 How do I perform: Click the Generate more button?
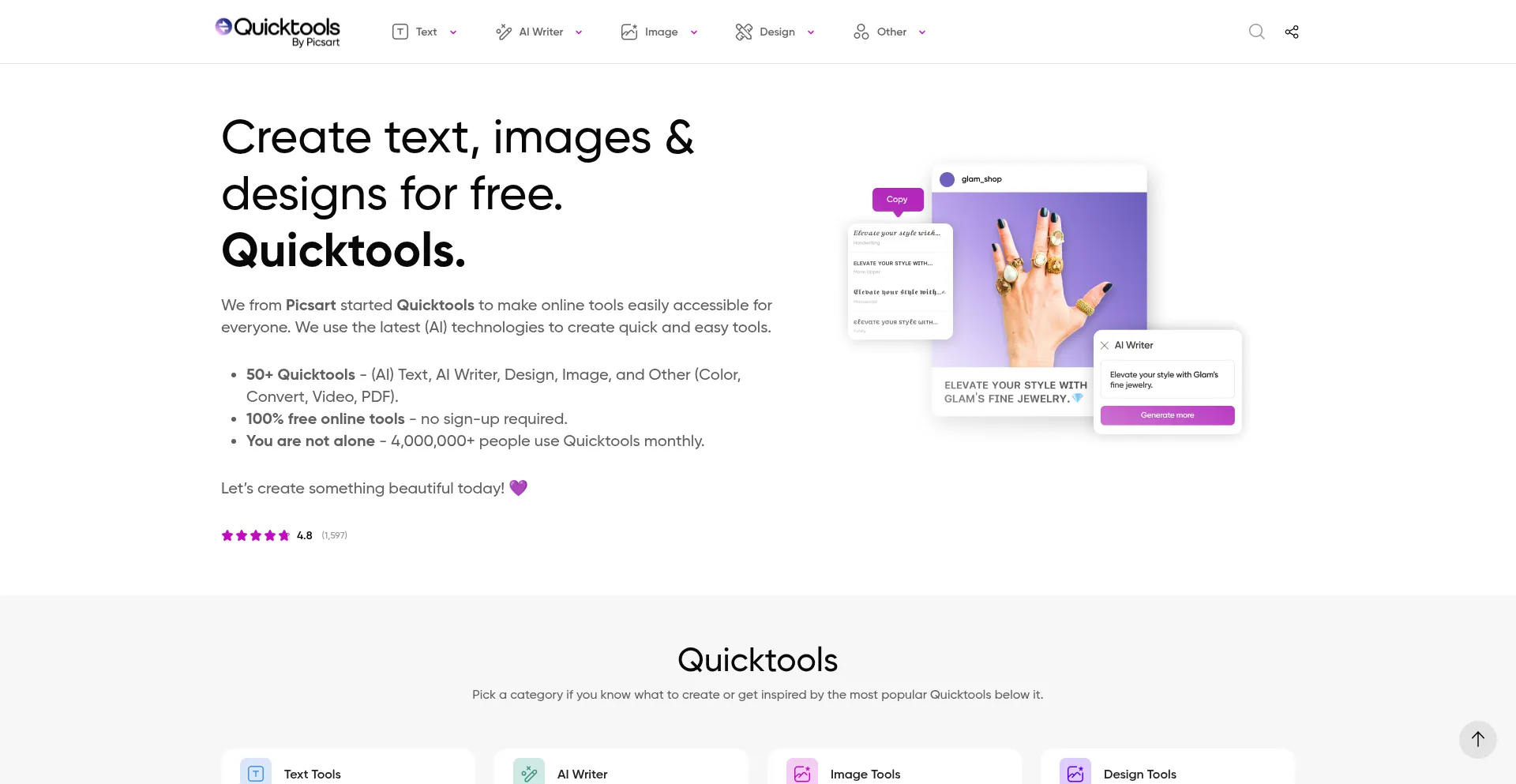click(x=1167, y=415)
